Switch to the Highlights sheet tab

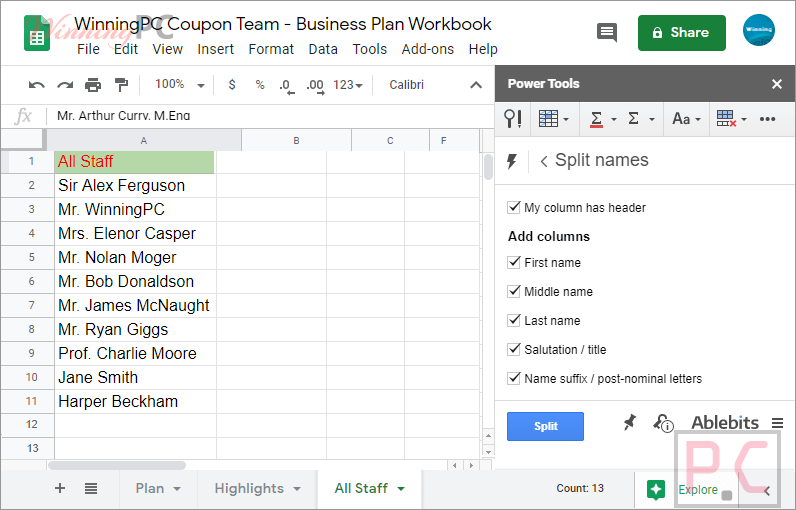(249, 488)
